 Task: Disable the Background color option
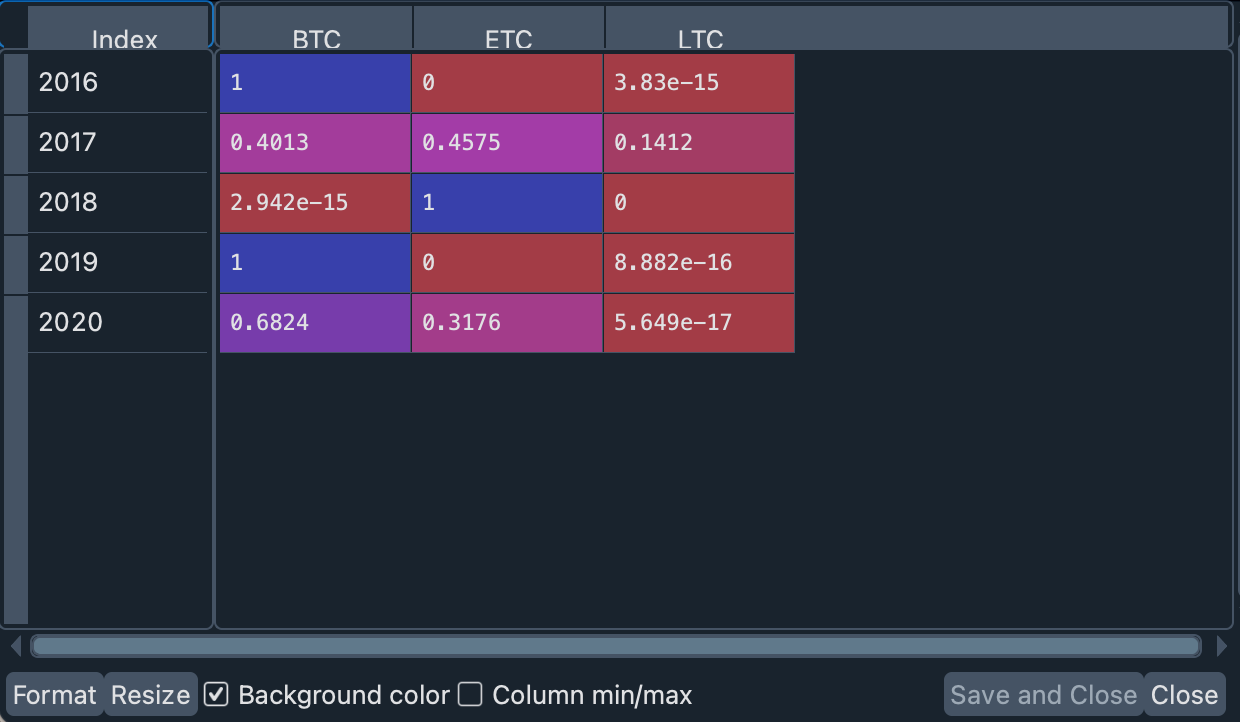click(x=216, y=693)
